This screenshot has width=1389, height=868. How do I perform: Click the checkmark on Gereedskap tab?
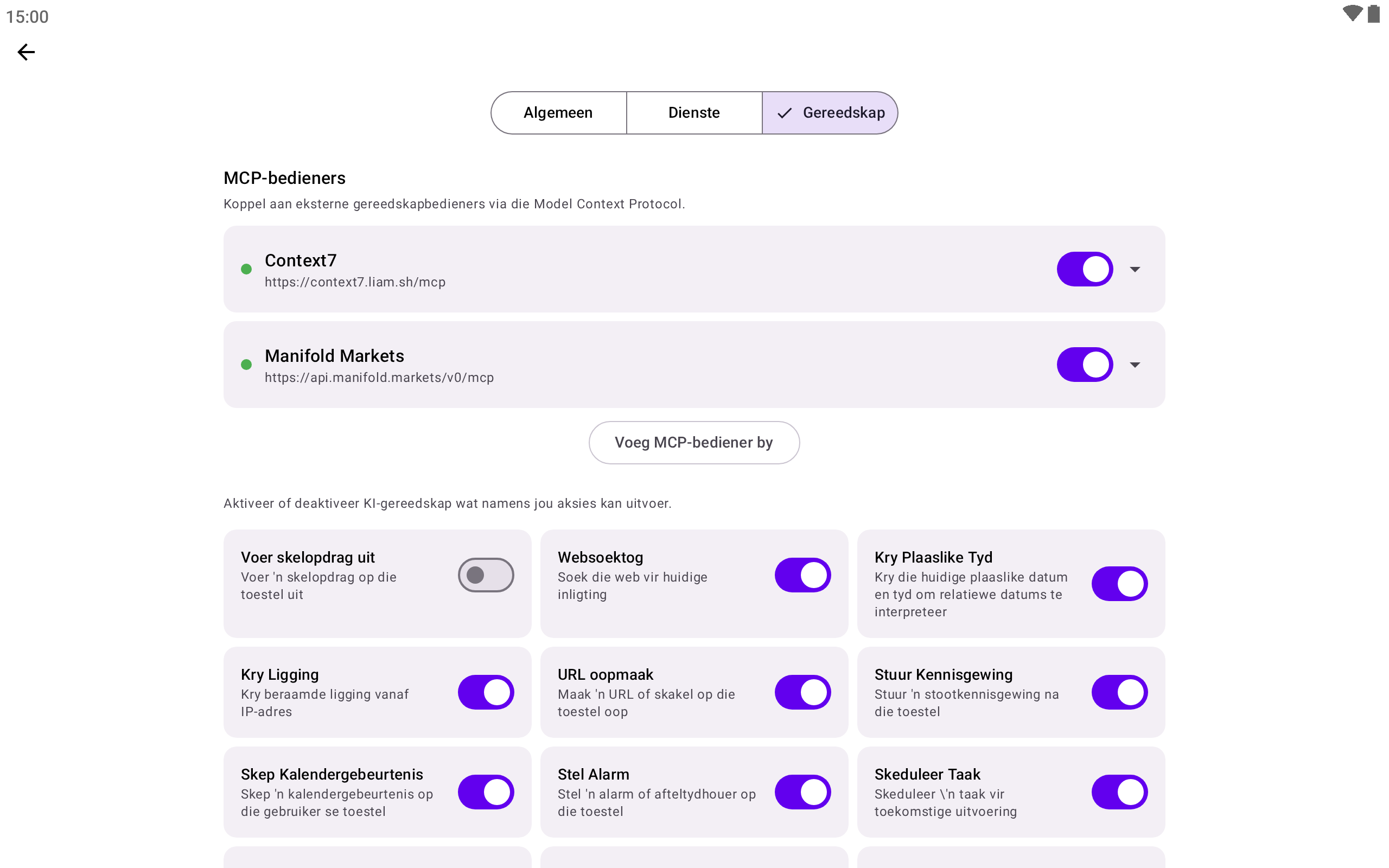pyautogui.click(x=784, y=113)
